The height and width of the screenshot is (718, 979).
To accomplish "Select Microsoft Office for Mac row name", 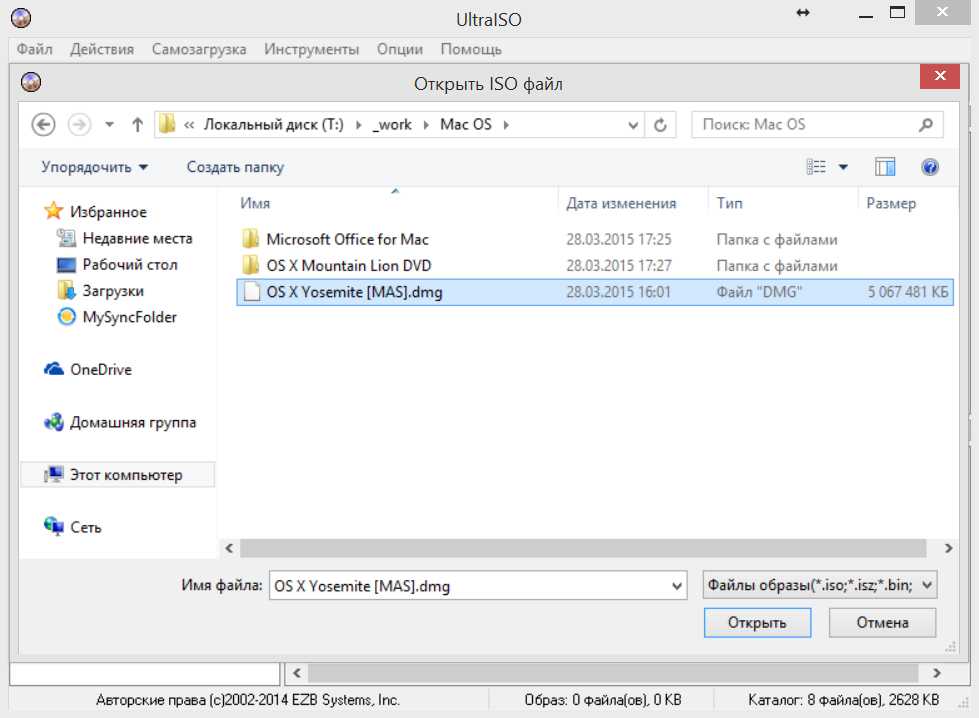I will (348, 239).
